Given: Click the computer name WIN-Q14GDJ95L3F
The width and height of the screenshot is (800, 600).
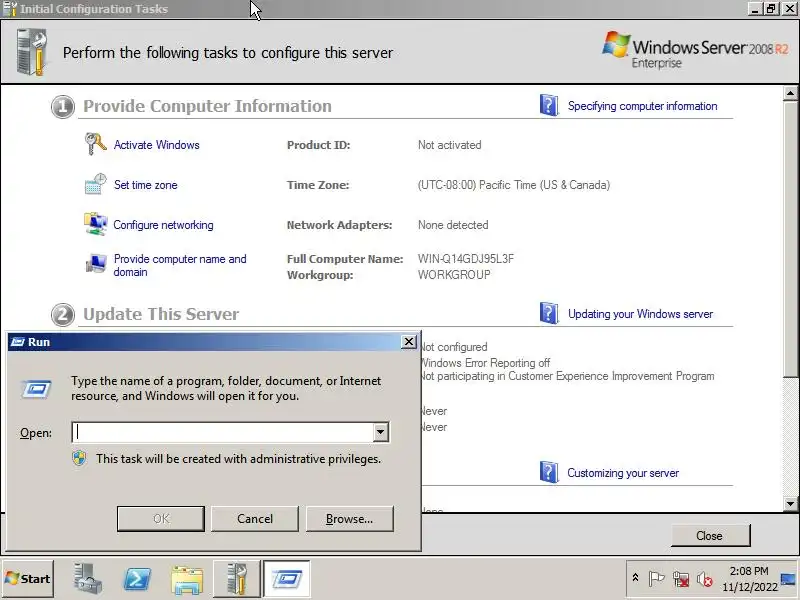Looking at the screenshot, I should coord(466,258).
